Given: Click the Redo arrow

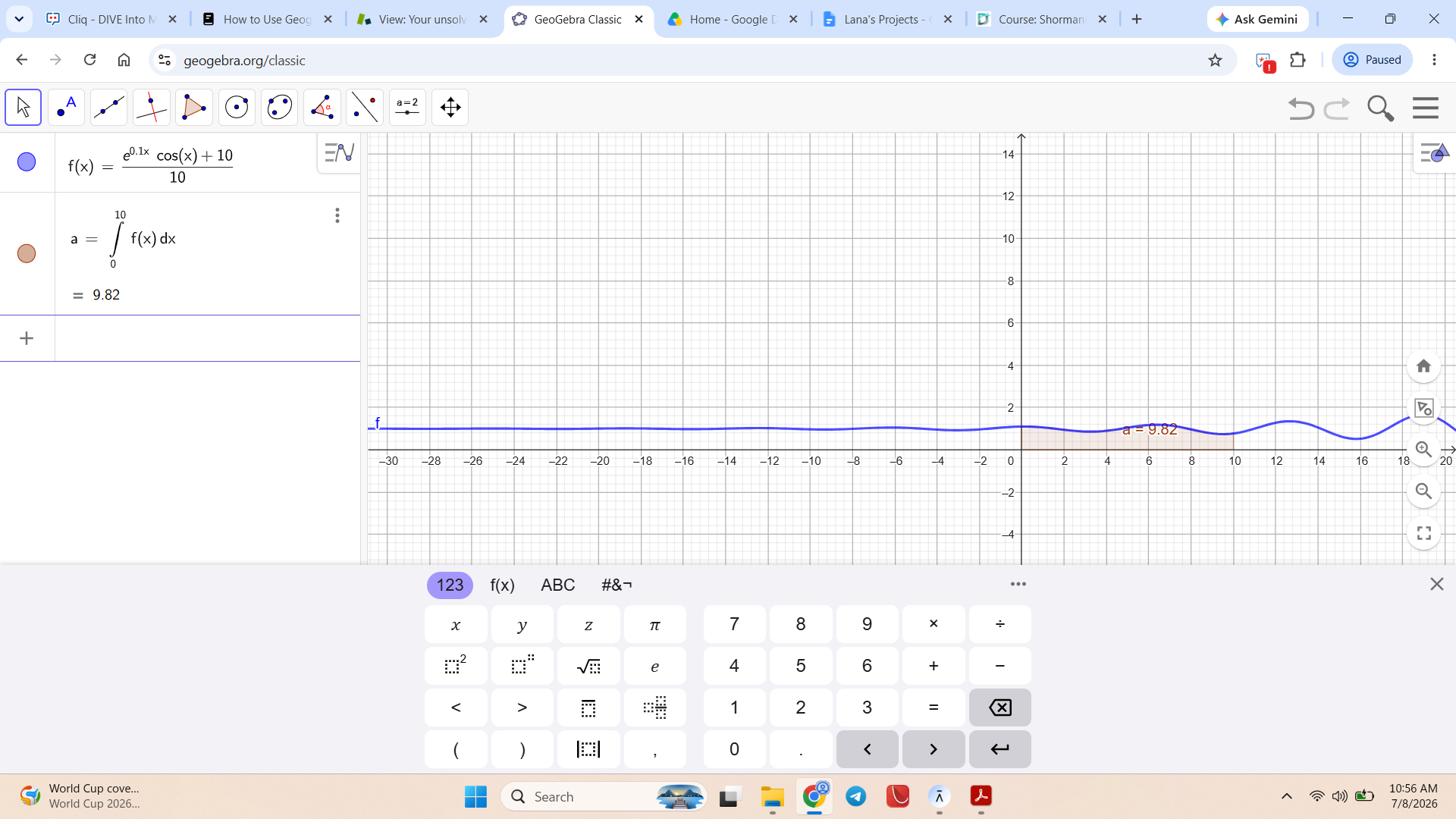Looking at the screenshot, I should click(1337, 108).
